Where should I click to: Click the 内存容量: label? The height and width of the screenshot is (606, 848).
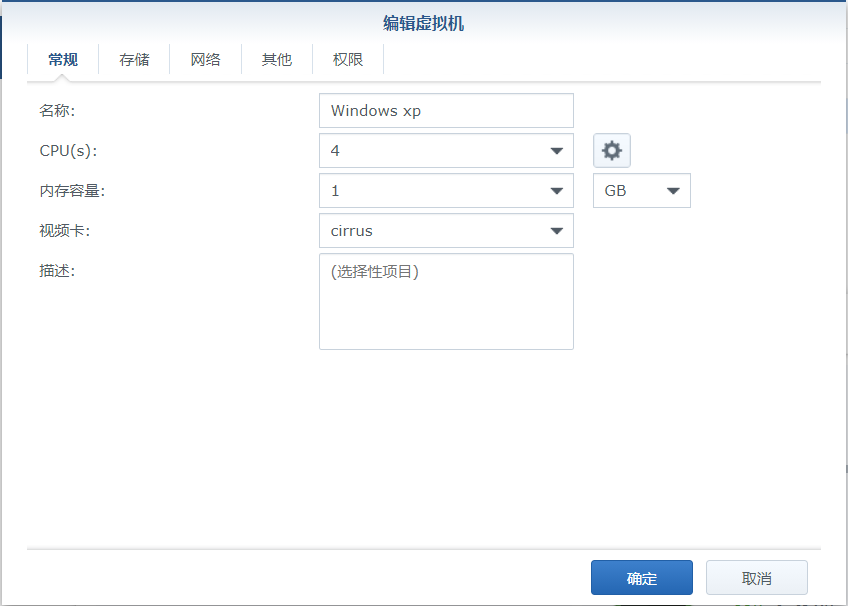(x=72, y=191)
